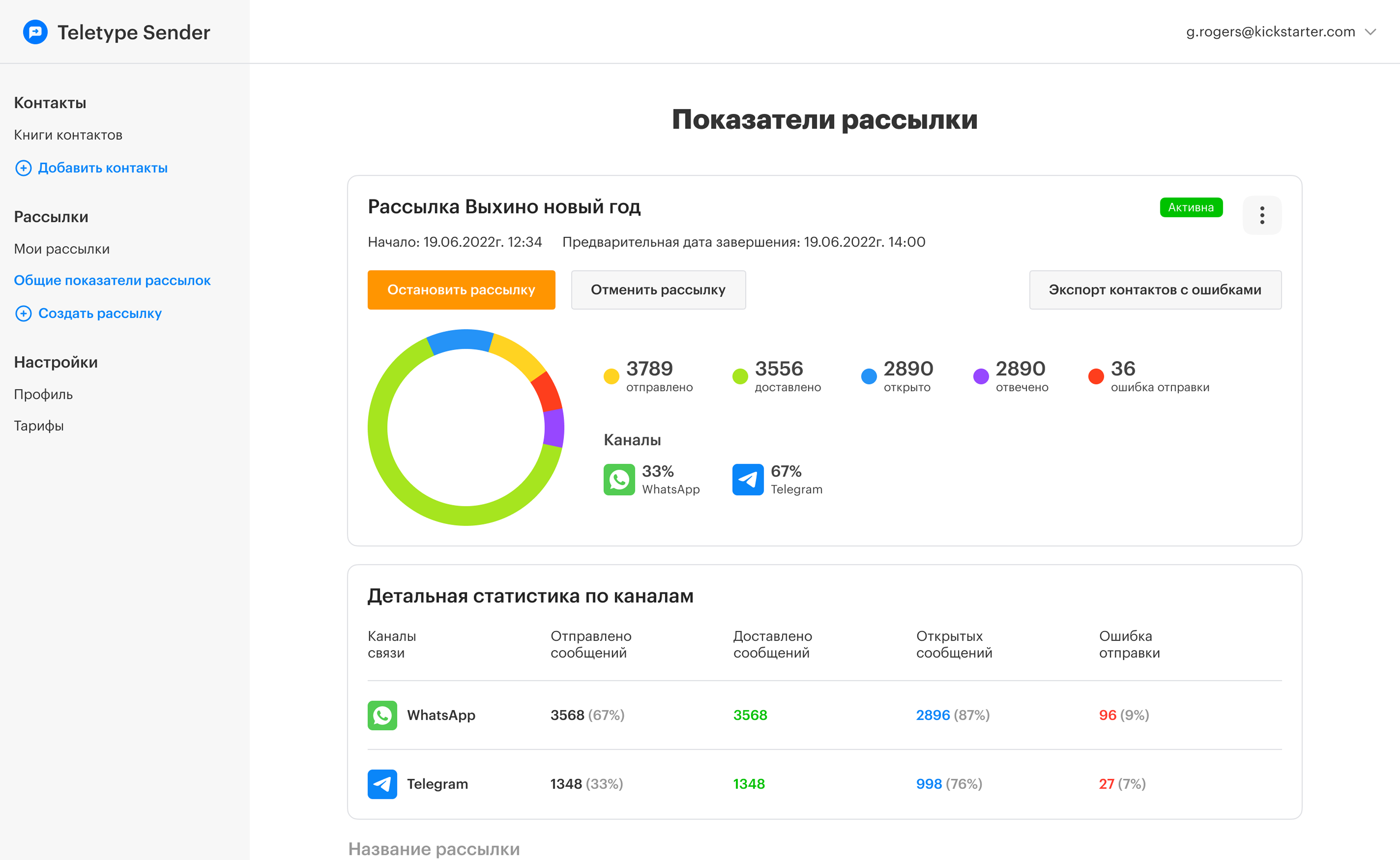The height and width of the screenshot is (860, 1400).
Task: Click the Teletype Sender logo icon
Action: pyautogui.click(x=35, y=32)
